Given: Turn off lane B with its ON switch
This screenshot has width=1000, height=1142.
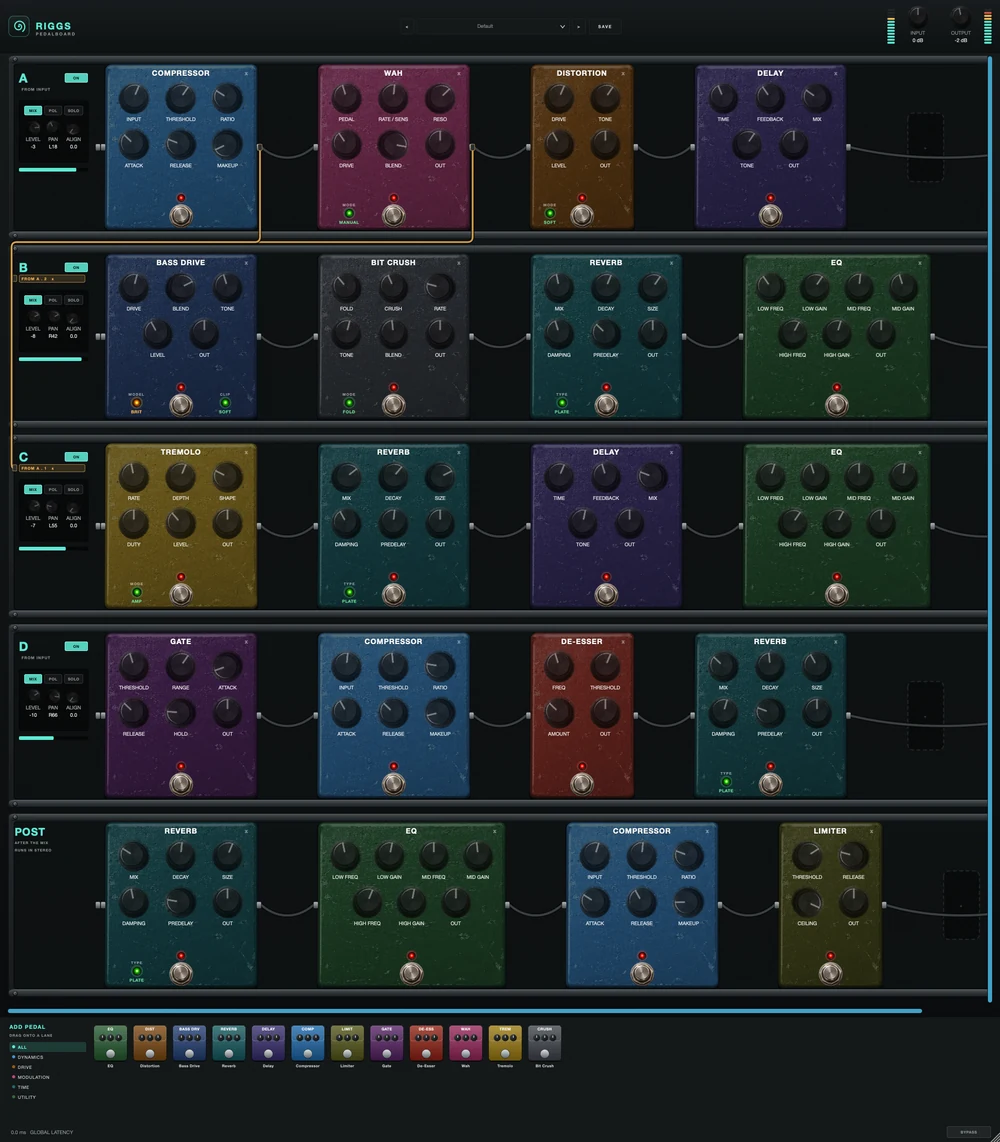Looking at the screenshot, I should (x=76, y=267).
